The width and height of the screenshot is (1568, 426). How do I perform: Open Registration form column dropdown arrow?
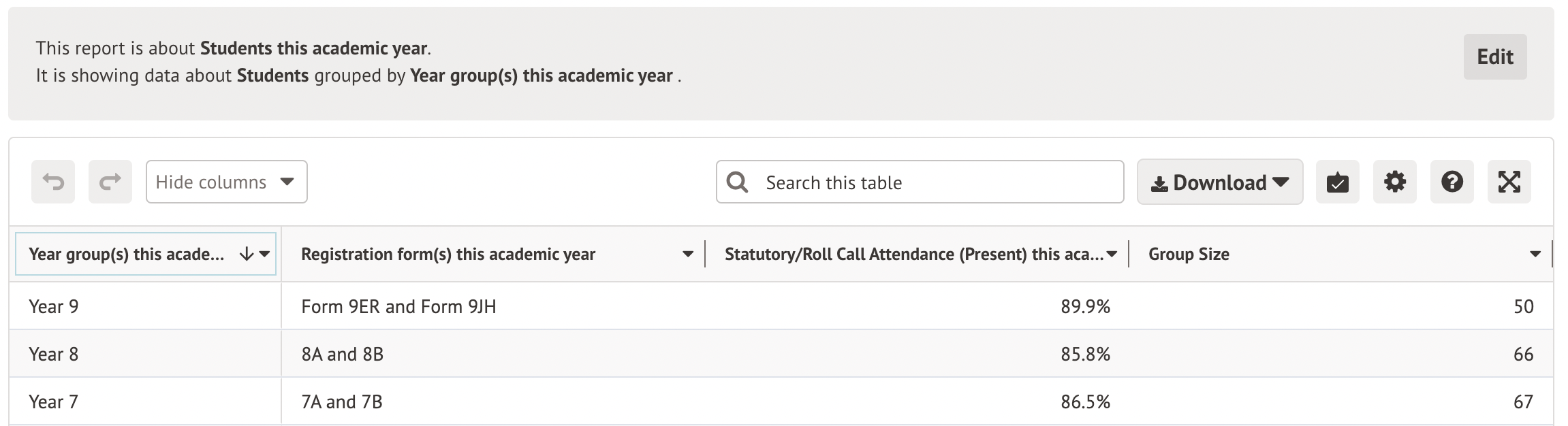pos(688,255)
